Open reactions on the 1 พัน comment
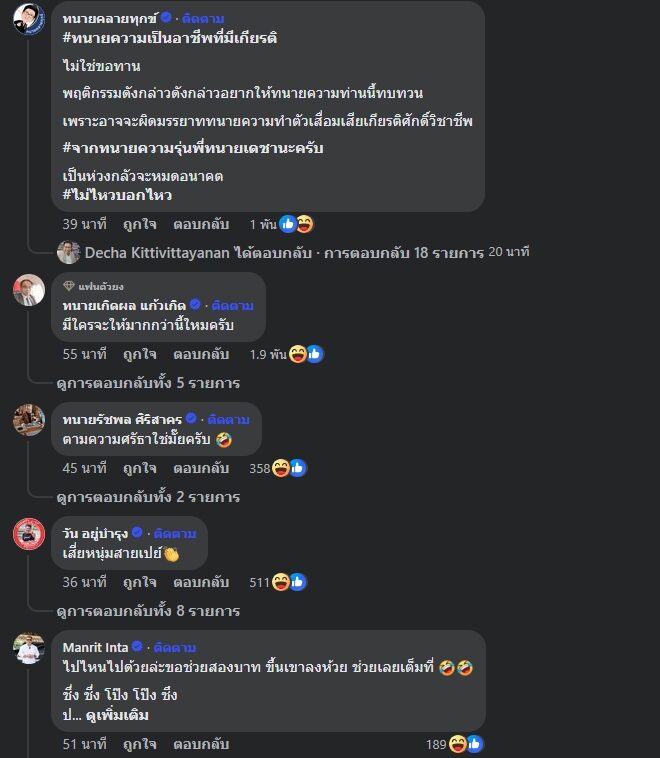 coord(296,224)
